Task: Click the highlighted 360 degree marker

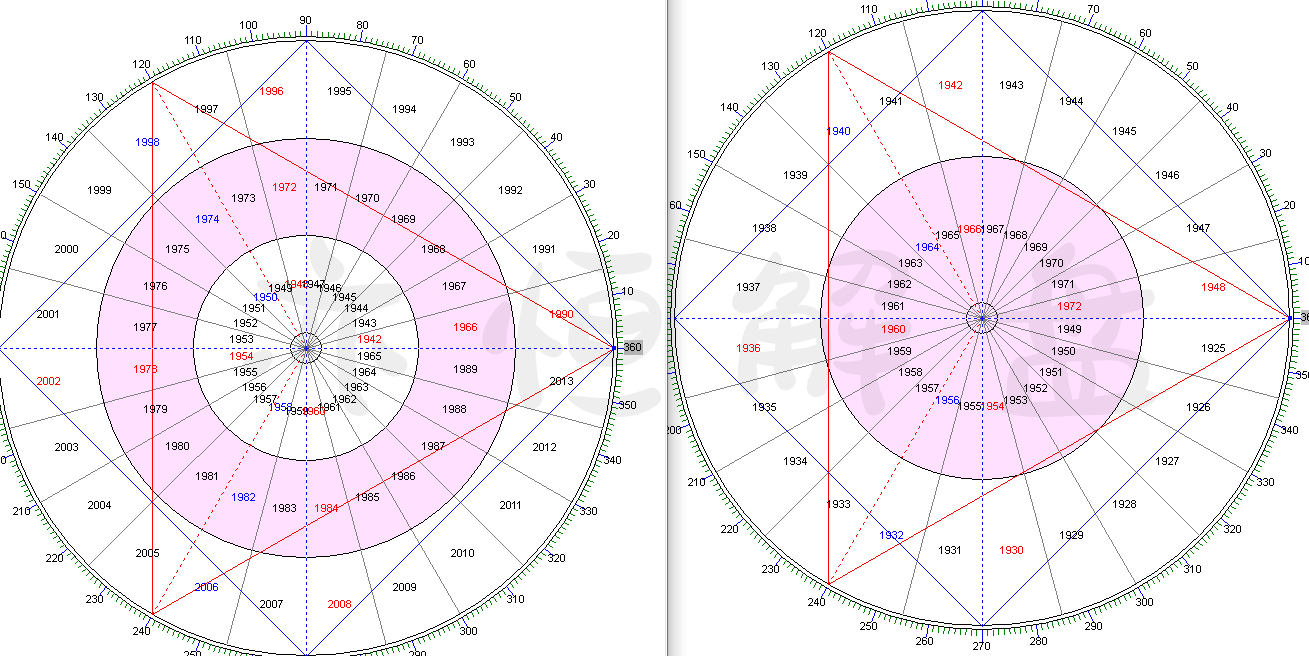Action: pyautogui.click(x=631, y=348)
